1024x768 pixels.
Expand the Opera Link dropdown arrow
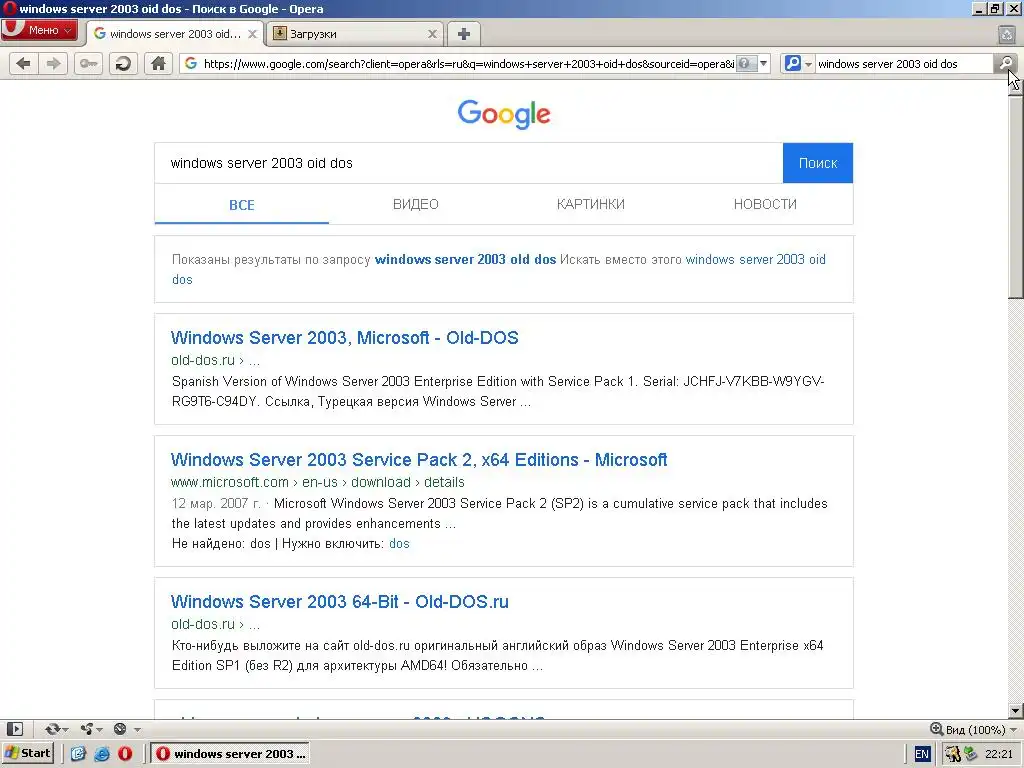(x=65, y=729)
